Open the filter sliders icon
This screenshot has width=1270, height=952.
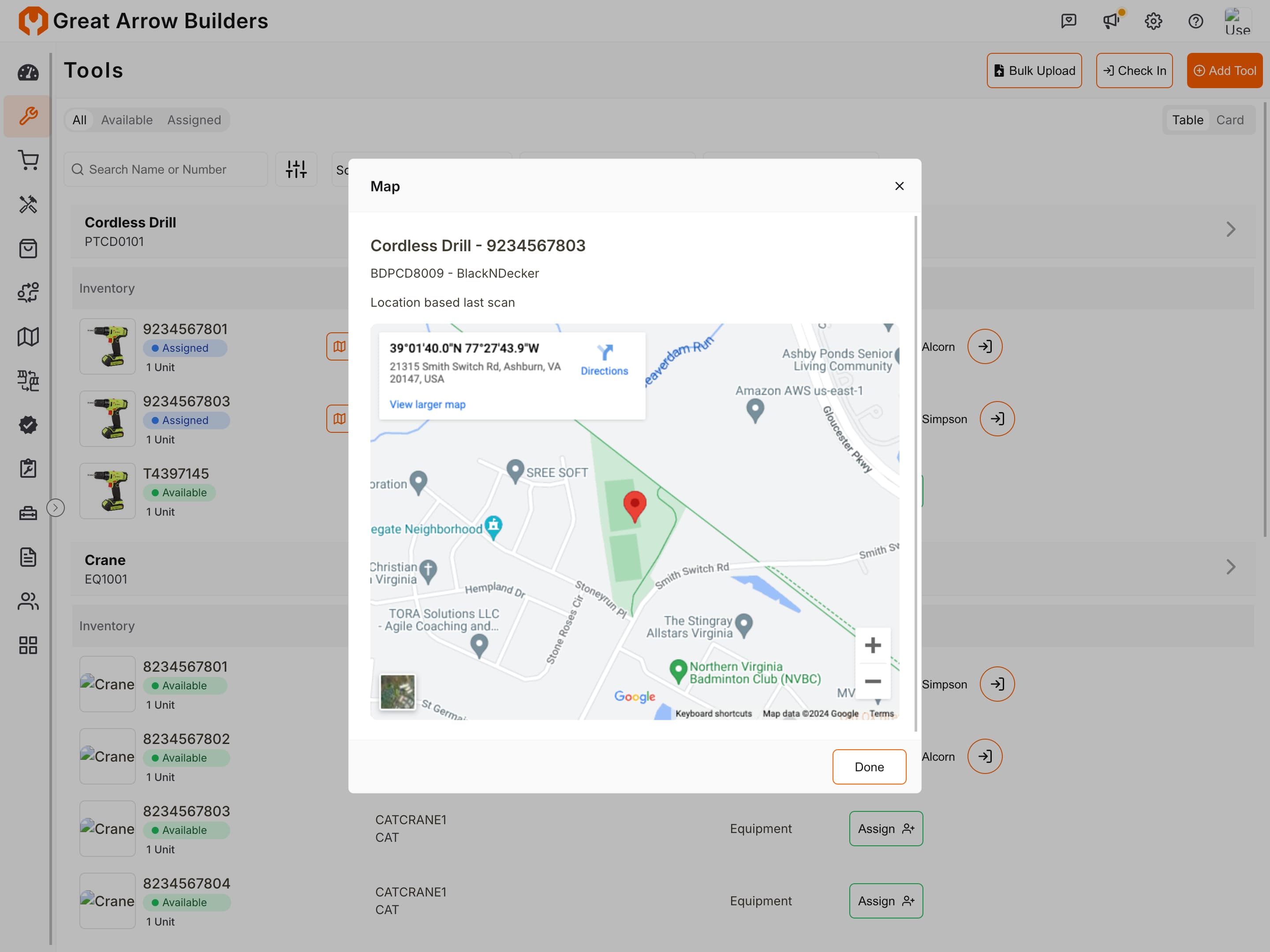296,169
